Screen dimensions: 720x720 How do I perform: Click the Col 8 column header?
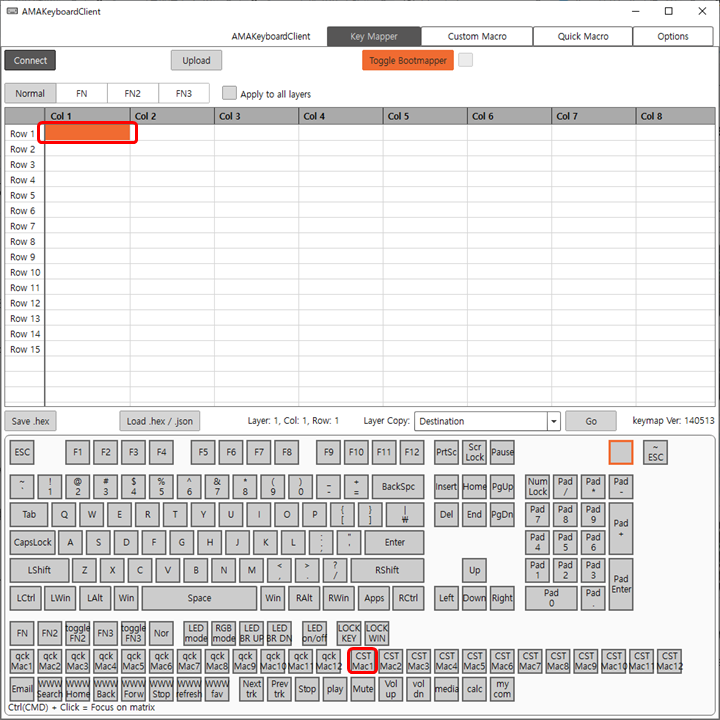tap(675, 116)
